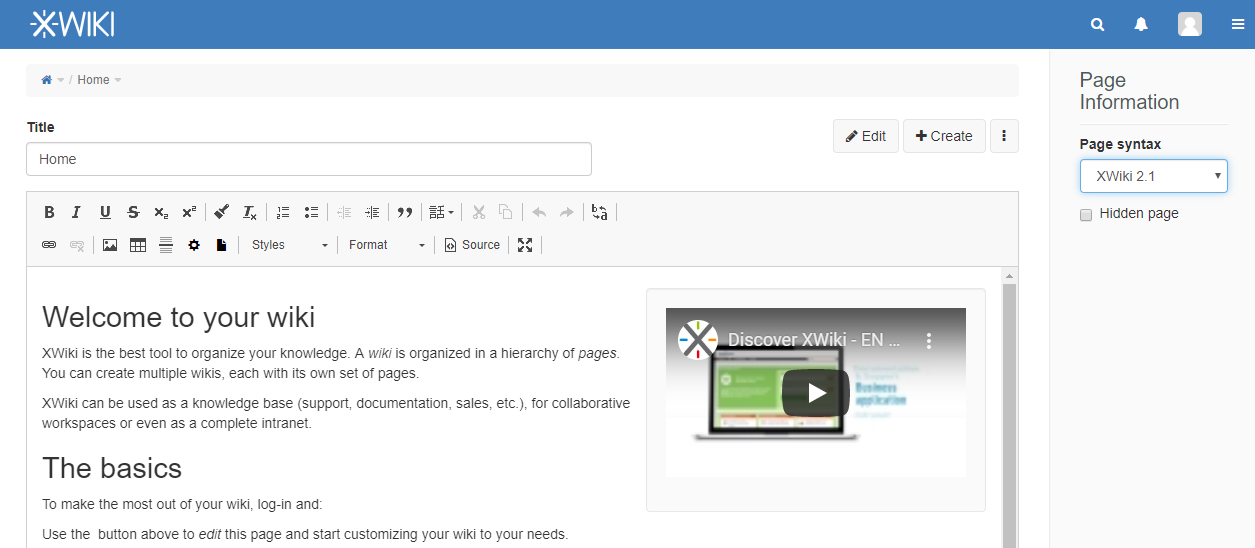Insert a bulleted list
Viewport: 1255px width, 548px height.
[311, 212]
